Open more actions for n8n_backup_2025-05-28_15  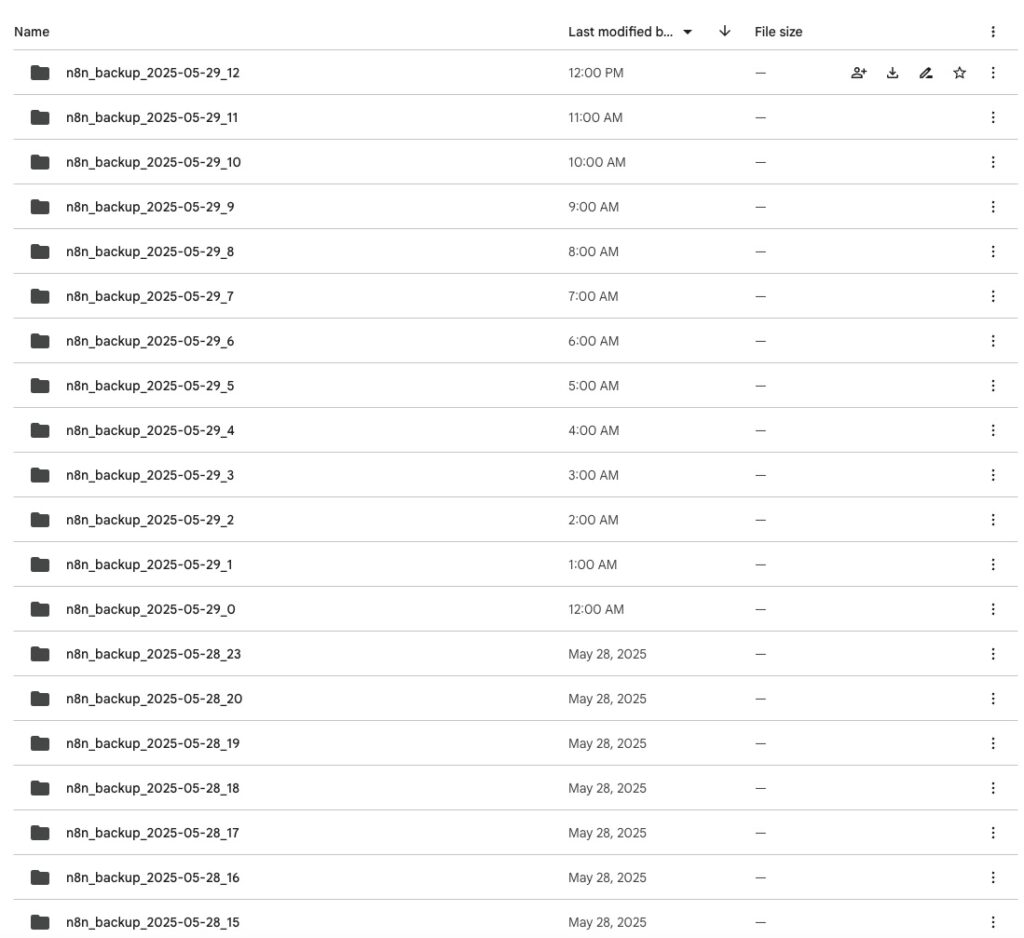[993, 922]
